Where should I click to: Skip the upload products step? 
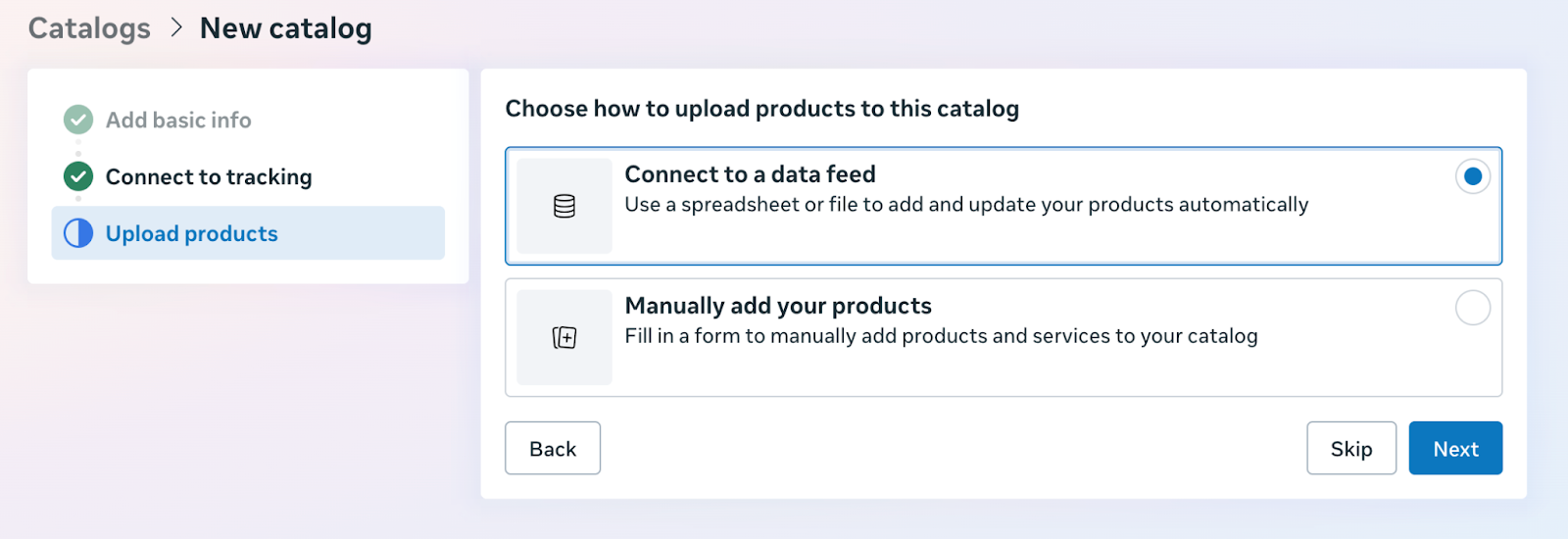coord(1350,449)
